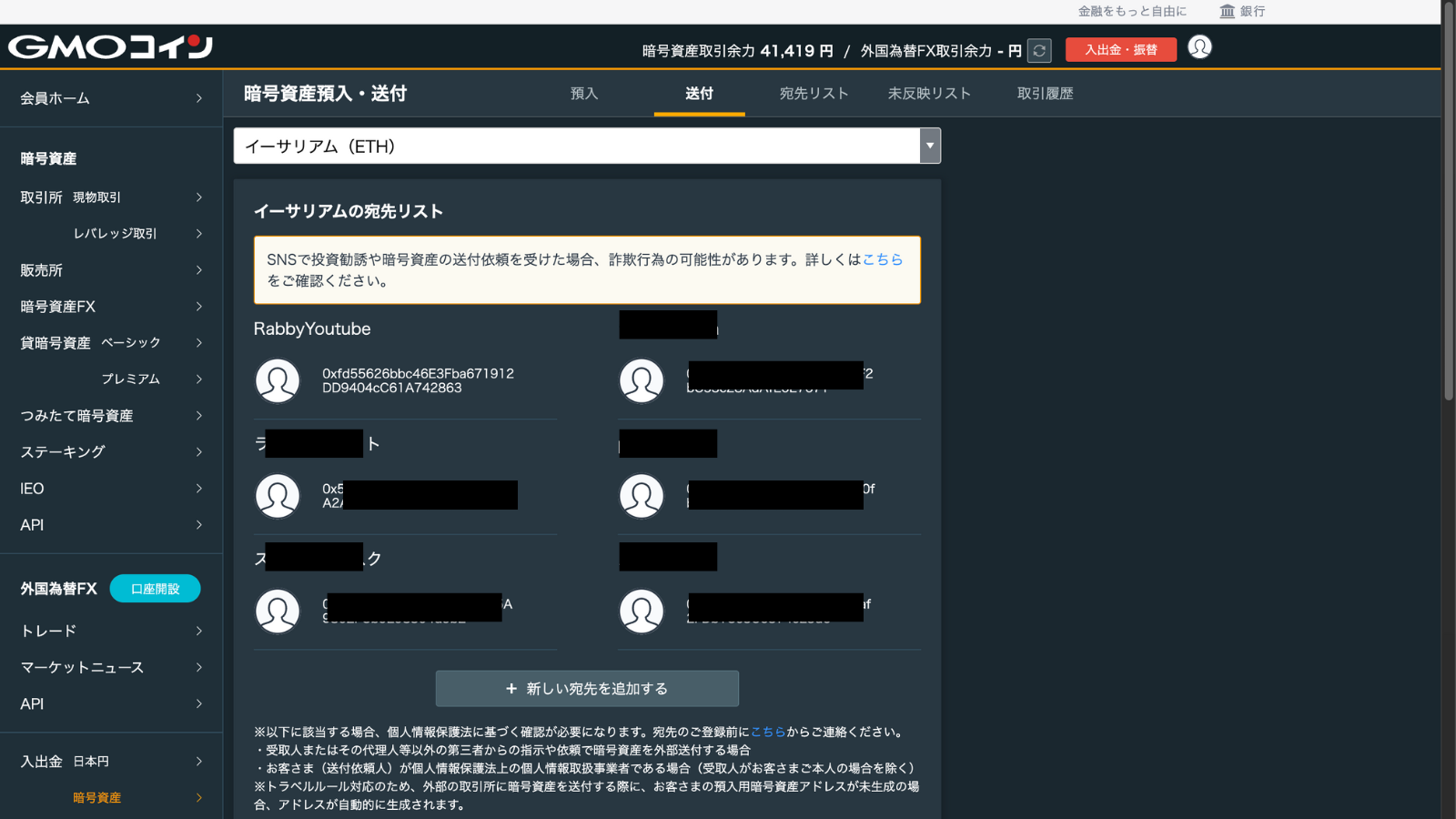Expand the 会員ホーム sidebar item

(x=111, y=98)
